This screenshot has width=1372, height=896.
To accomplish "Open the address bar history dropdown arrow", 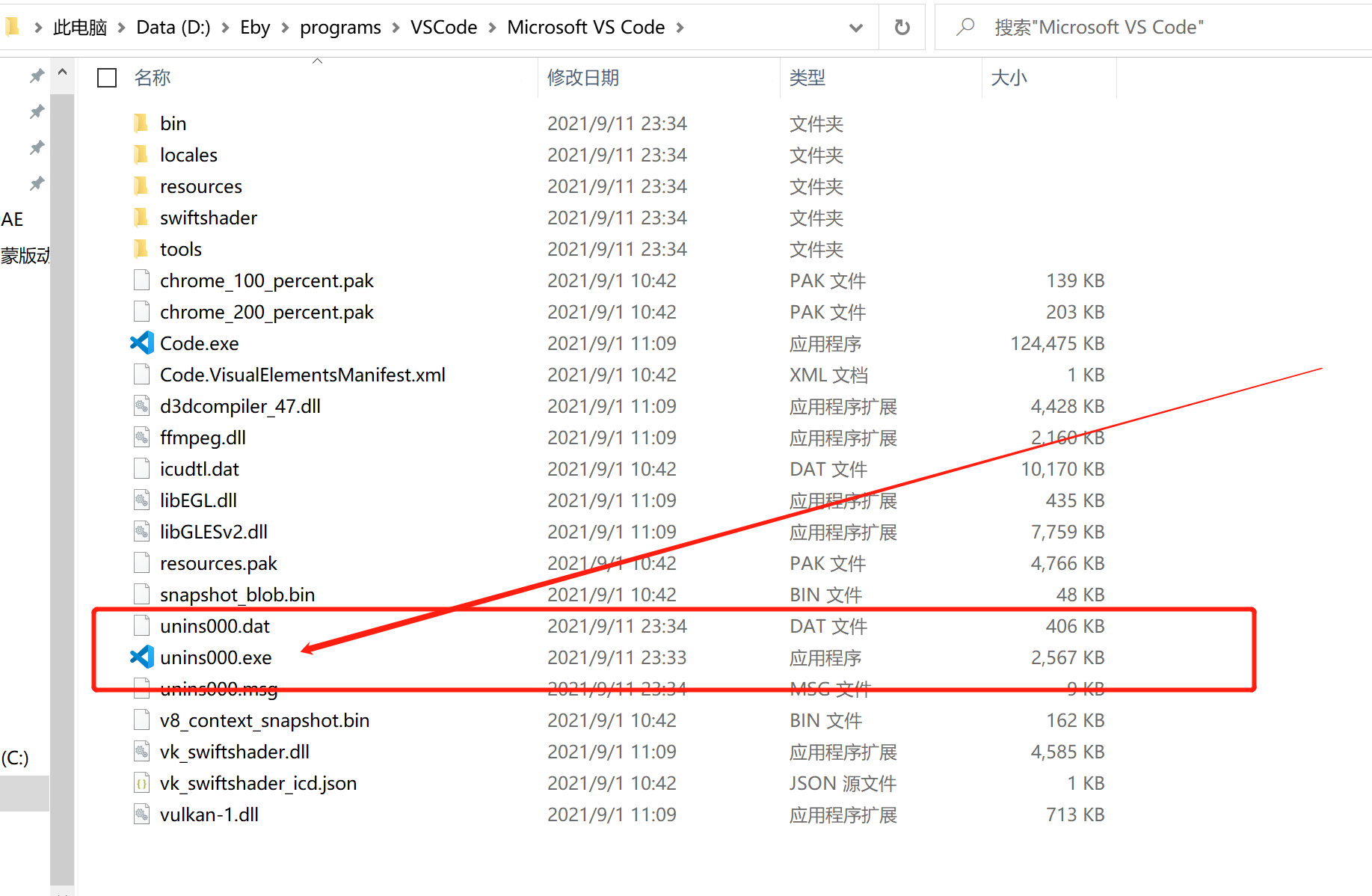I will click(855, 26).
